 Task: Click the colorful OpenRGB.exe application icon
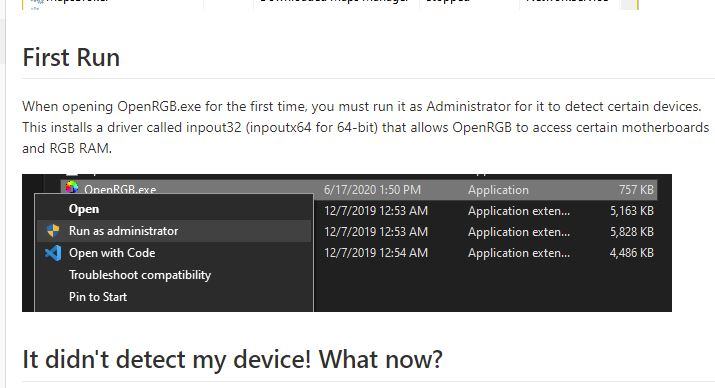tap(72, 187)
